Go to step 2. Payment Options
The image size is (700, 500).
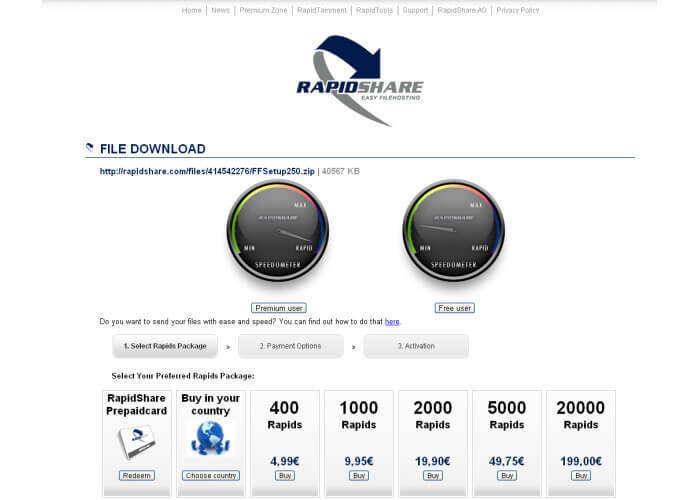(291, 346)
